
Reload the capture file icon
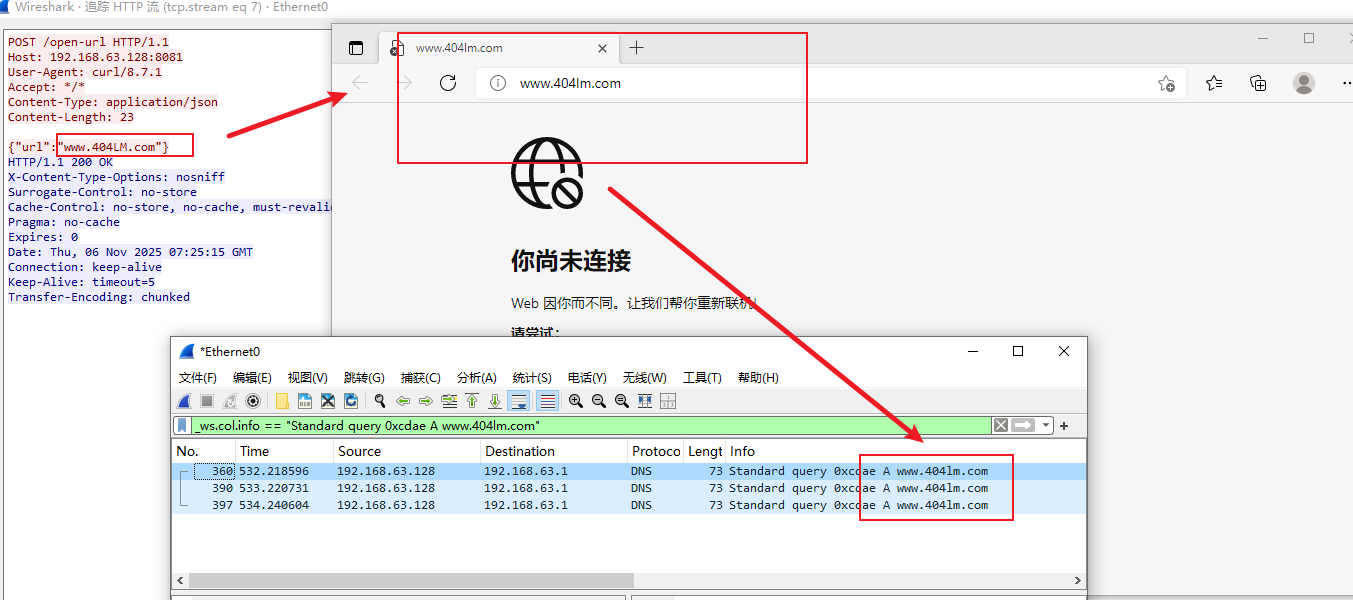pyautogui.click(x=351, y=401)
